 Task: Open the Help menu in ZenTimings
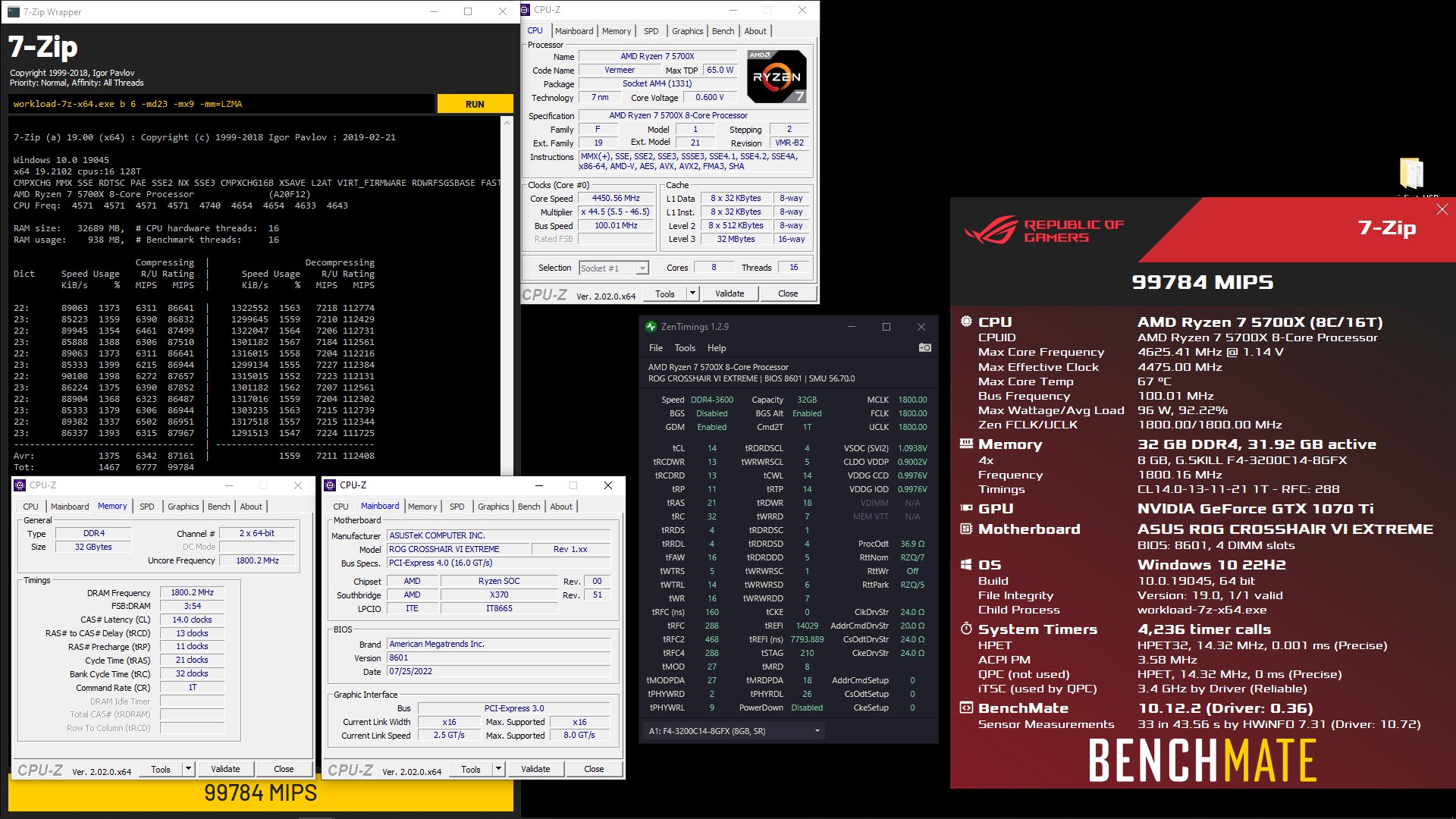pos(717,348)
